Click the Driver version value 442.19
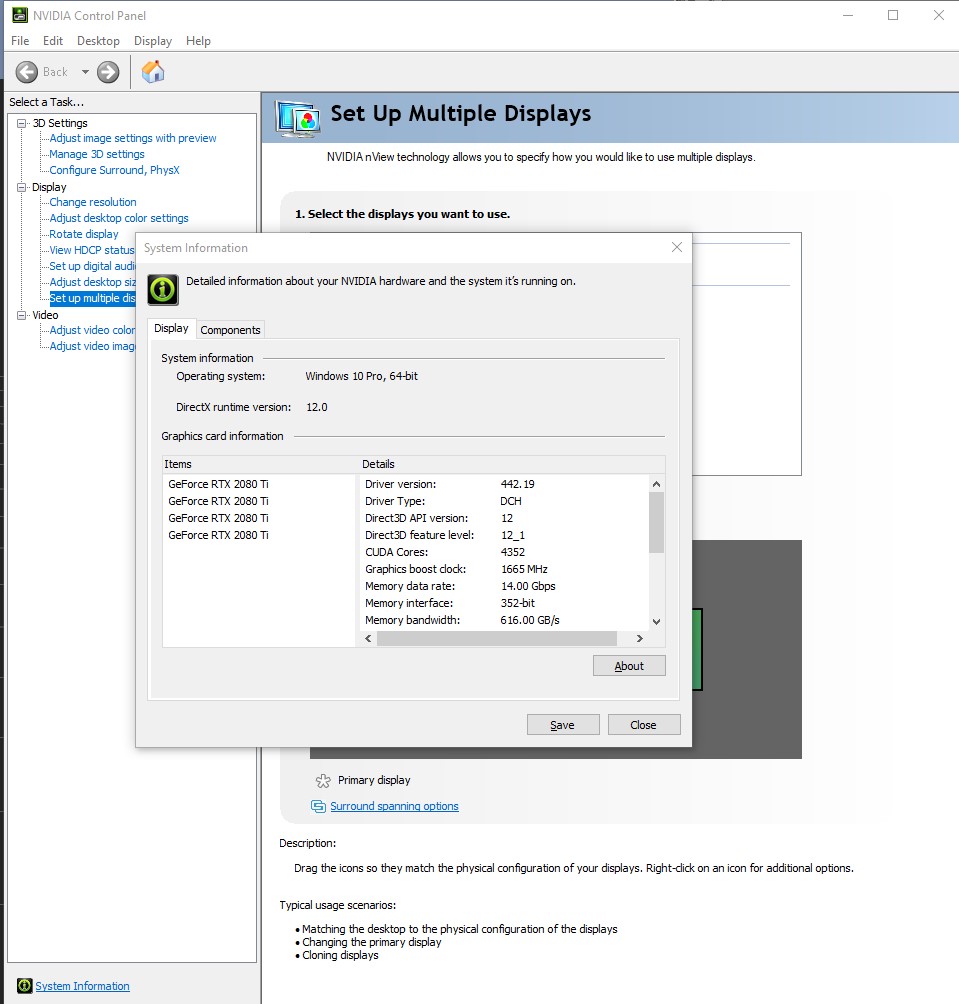Screen dimensions: 959x1004 coord(517,484)
